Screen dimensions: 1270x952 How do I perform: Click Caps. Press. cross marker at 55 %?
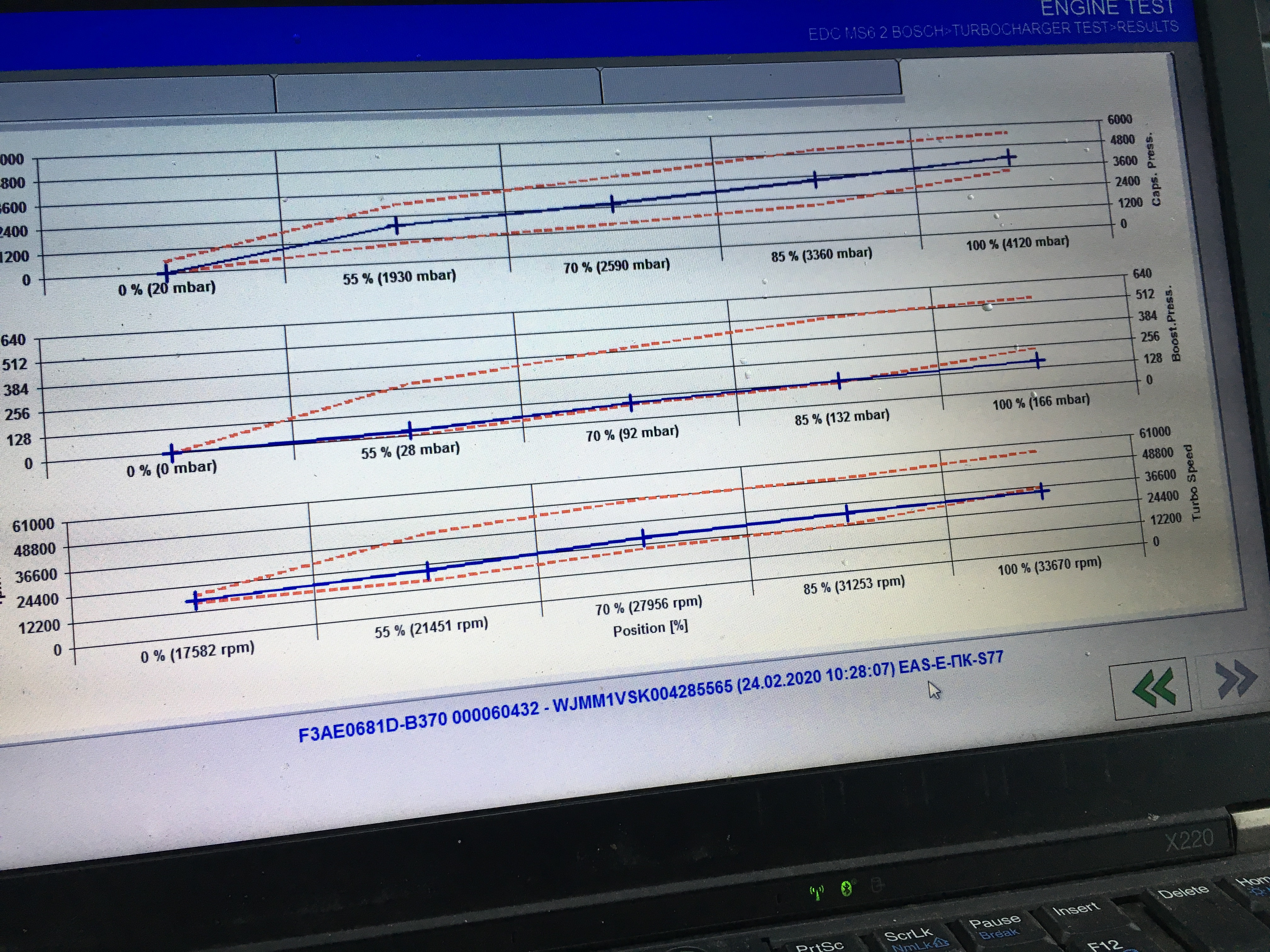click(x=396, y=225)
